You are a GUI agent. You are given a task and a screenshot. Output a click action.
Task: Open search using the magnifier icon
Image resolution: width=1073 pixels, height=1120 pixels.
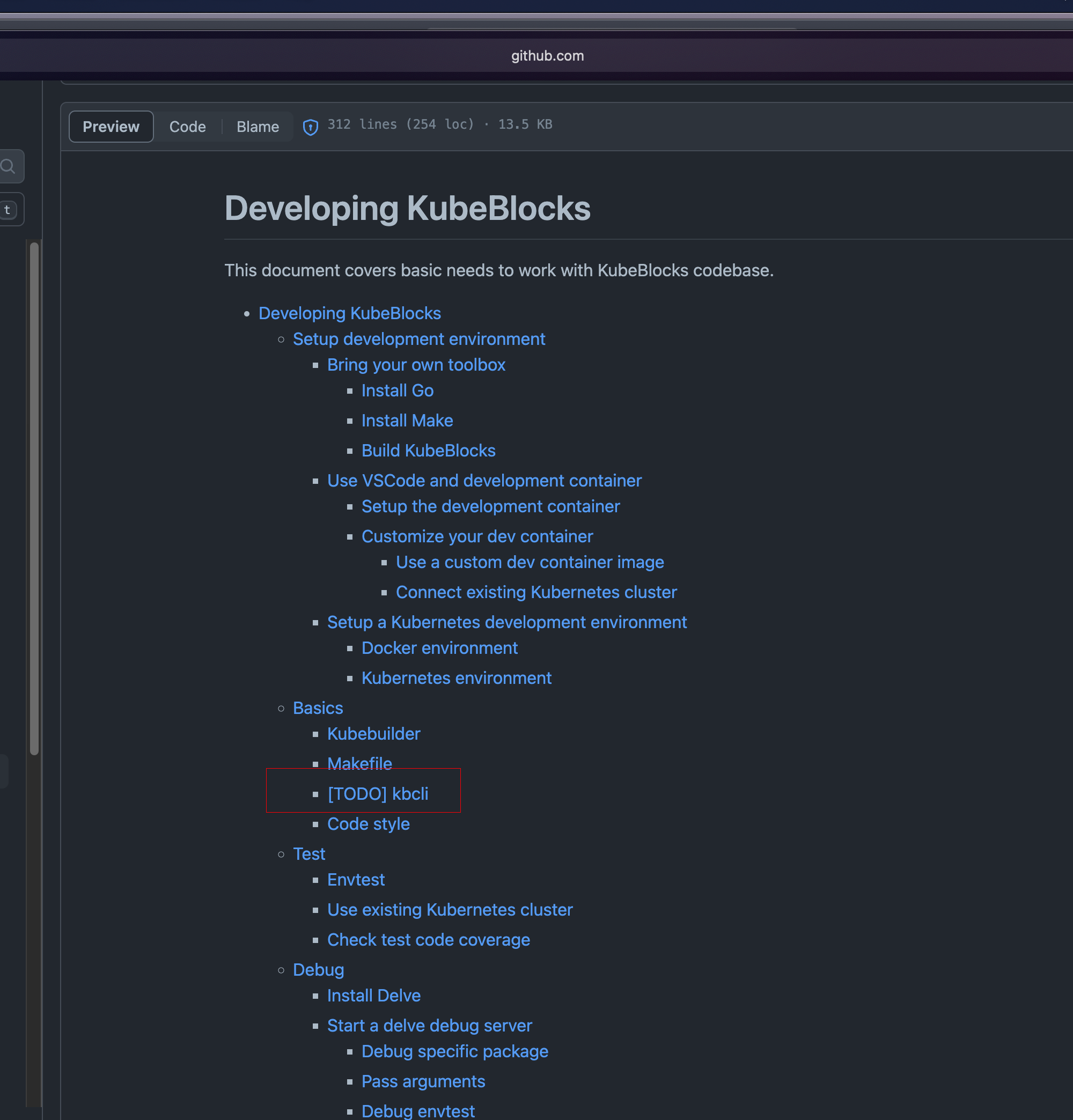coord(8,166)
